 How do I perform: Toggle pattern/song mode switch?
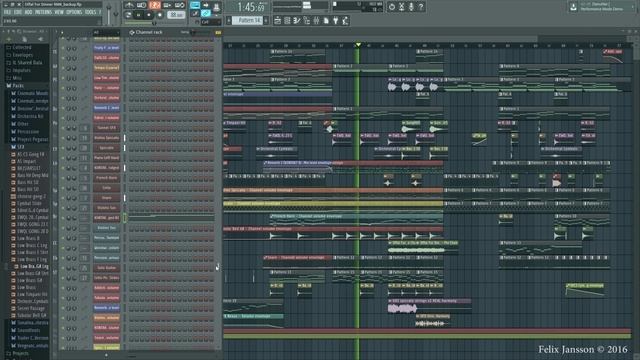[x=128, y=15]
